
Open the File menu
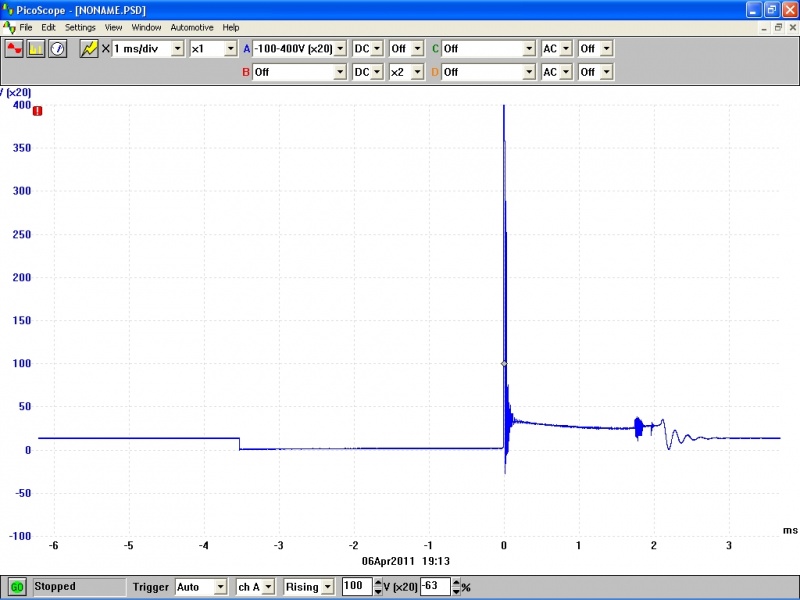pos(26,27)
